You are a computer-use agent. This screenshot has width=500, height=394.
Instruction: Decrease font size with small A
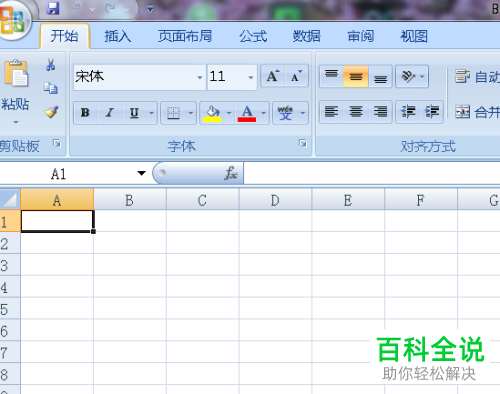[x=296, y=76]
